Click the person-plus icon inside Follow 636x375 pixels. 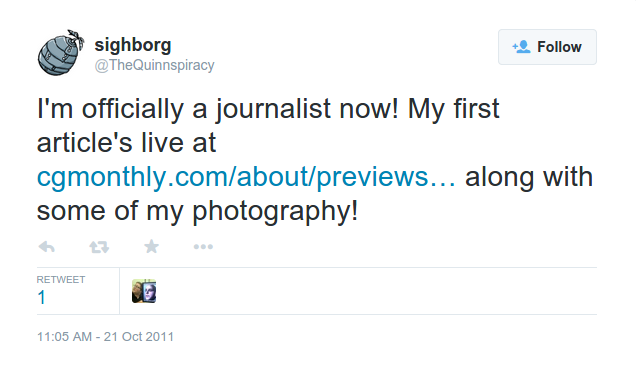click(521, 47)
